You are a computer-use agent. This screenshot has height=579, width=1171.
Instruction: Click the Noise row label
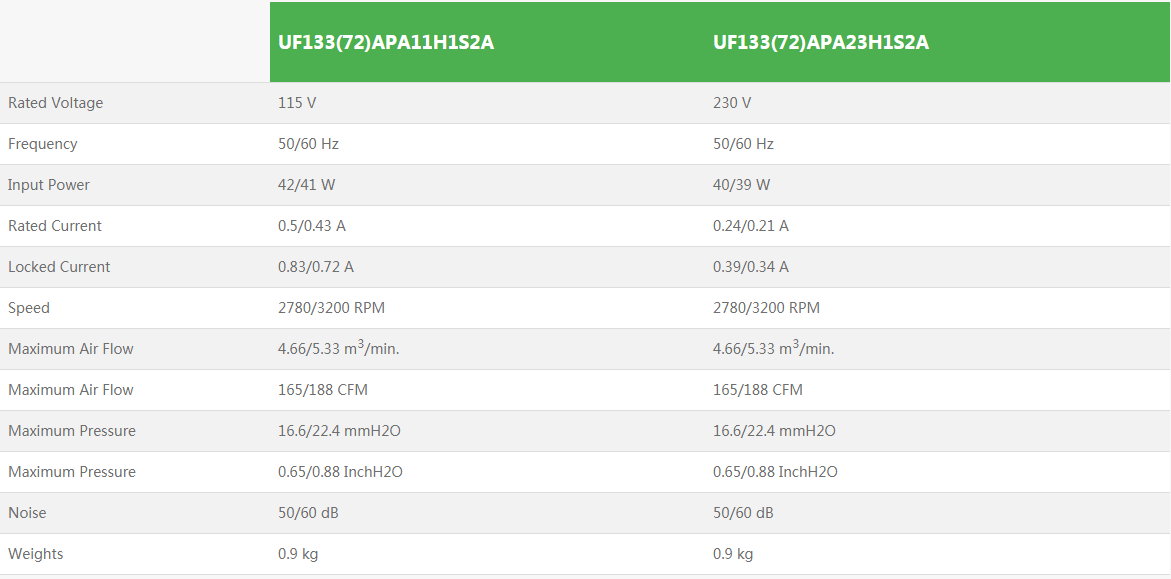pyautogui.click(x=27, y=513)
